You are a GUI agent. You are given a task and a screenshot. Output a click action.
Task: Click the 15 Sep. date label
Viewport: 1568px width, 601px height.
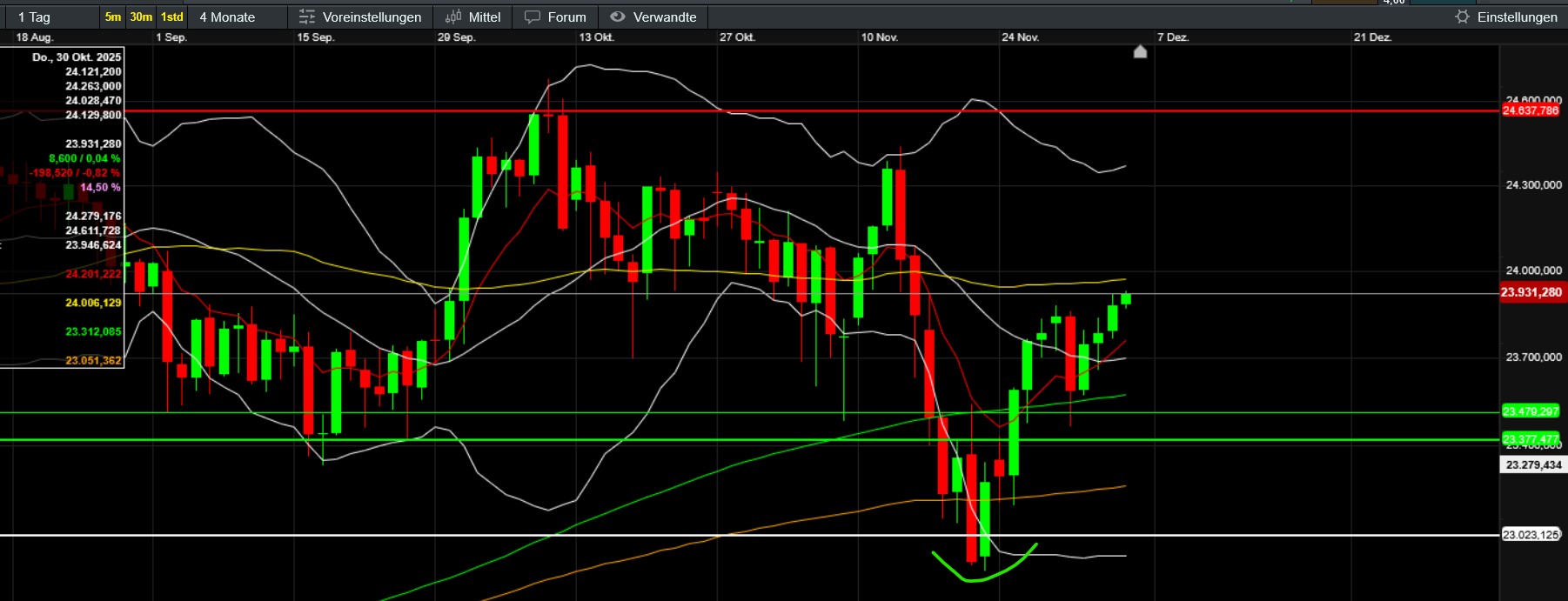315,37
